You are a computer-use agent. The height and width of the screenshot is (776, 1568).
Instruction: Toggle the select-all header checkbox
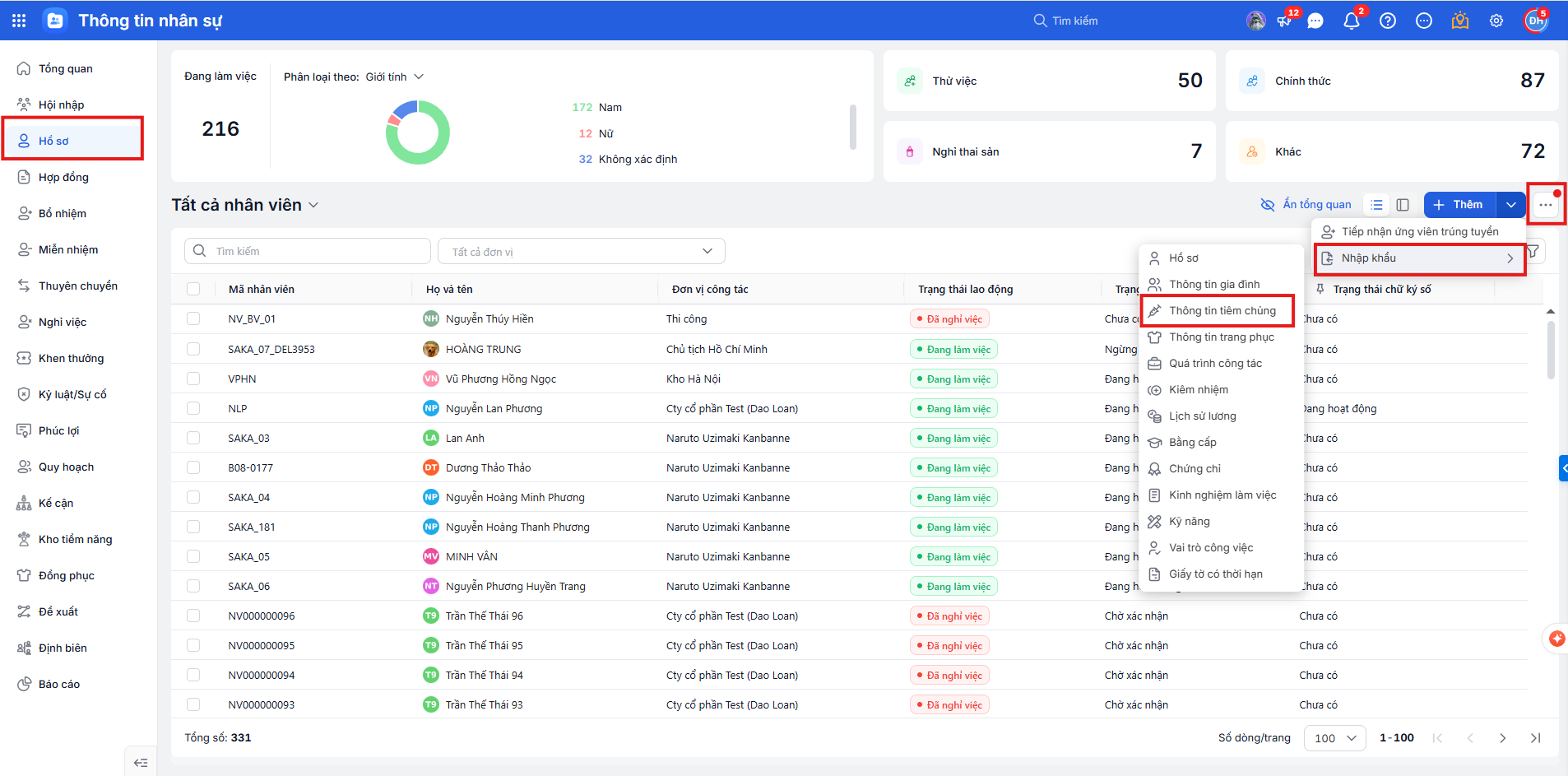(x=193, y=289)
